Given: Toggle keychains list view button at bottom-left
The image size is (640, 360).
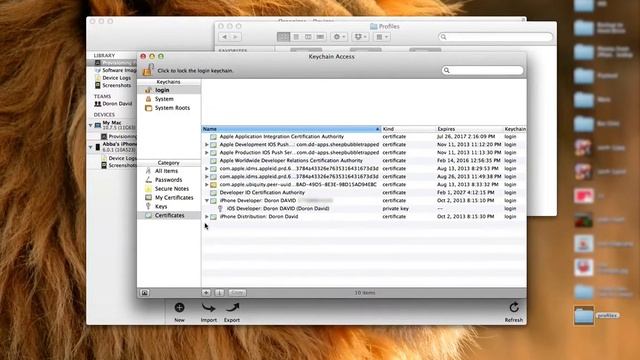Looking at the screenshot, I should click(144, 293).
